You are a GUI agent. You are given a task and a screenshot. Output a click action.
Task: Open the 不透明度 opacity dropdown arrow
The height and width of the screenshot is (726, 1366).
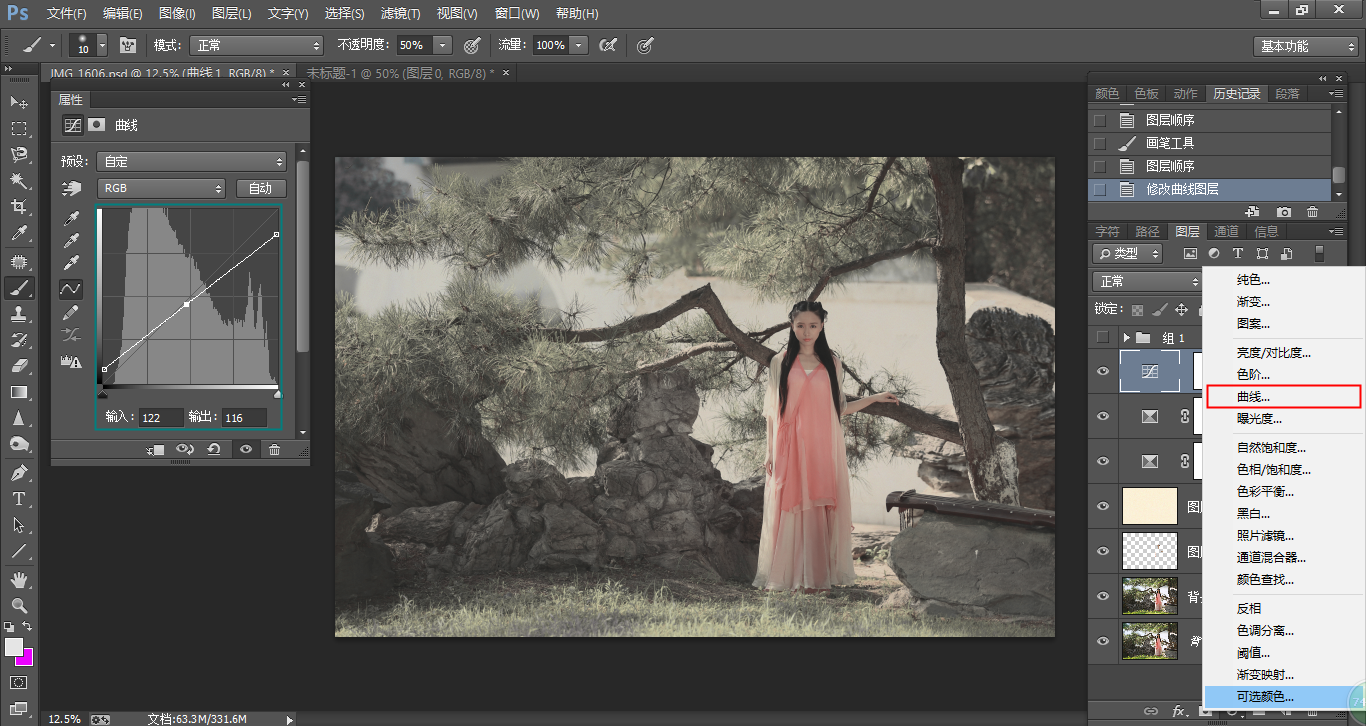[442, 45]
